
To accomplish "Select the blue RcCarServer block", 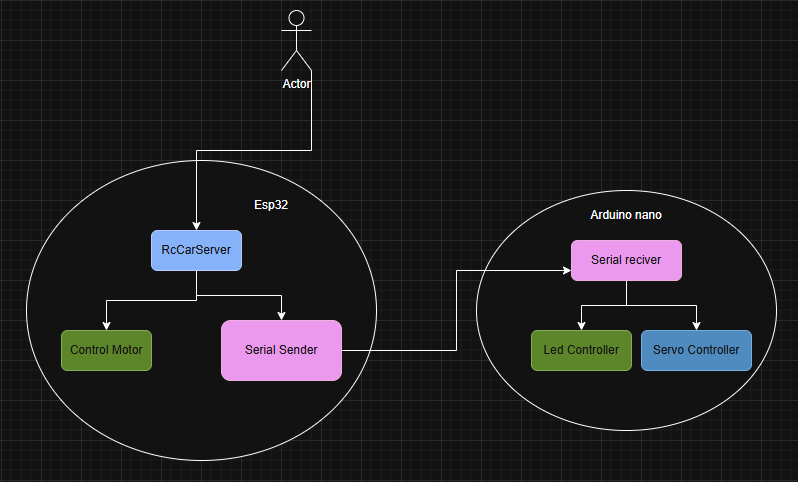I will 196,250.
